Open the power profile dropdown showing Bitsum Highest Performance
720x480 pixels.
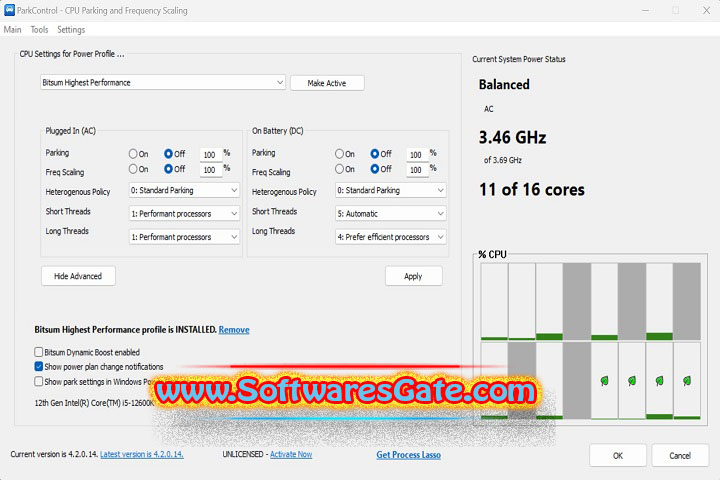[163, 83]
